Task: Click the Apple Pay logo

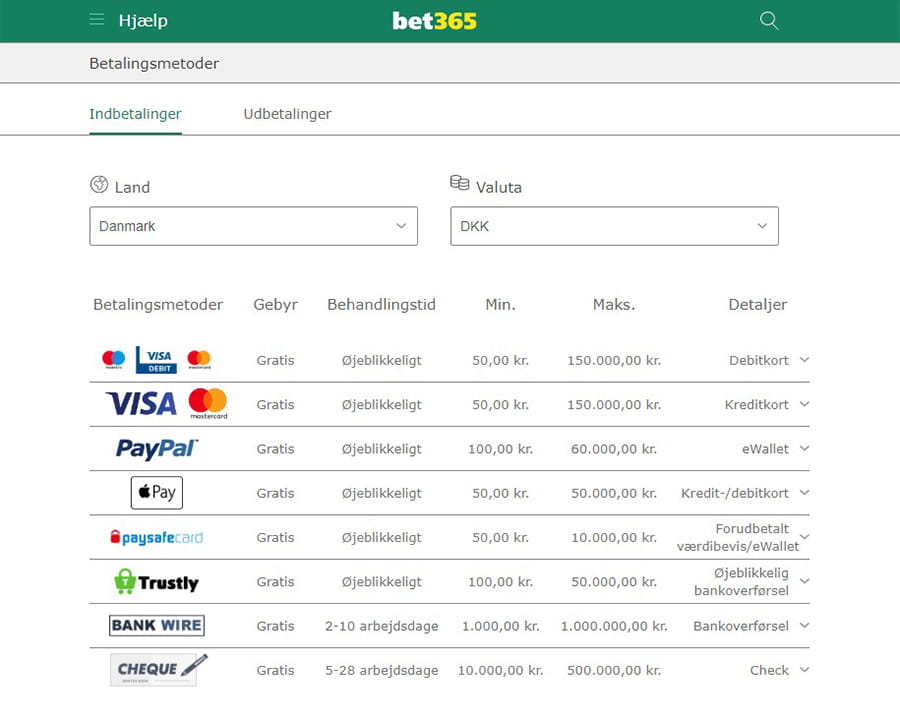Action: pos(157,493)
